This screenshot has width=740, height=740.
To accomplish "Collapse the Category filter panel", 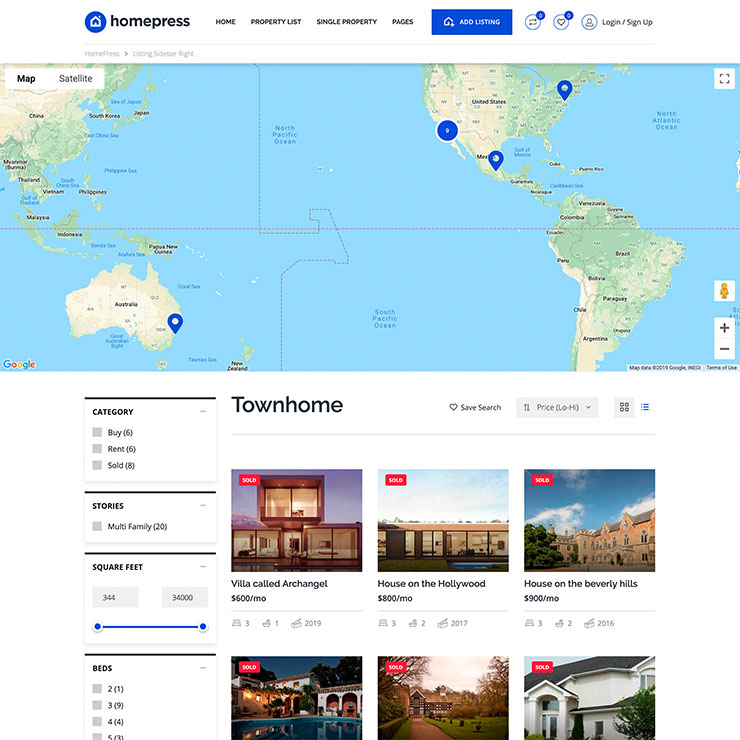I will 203,411.
